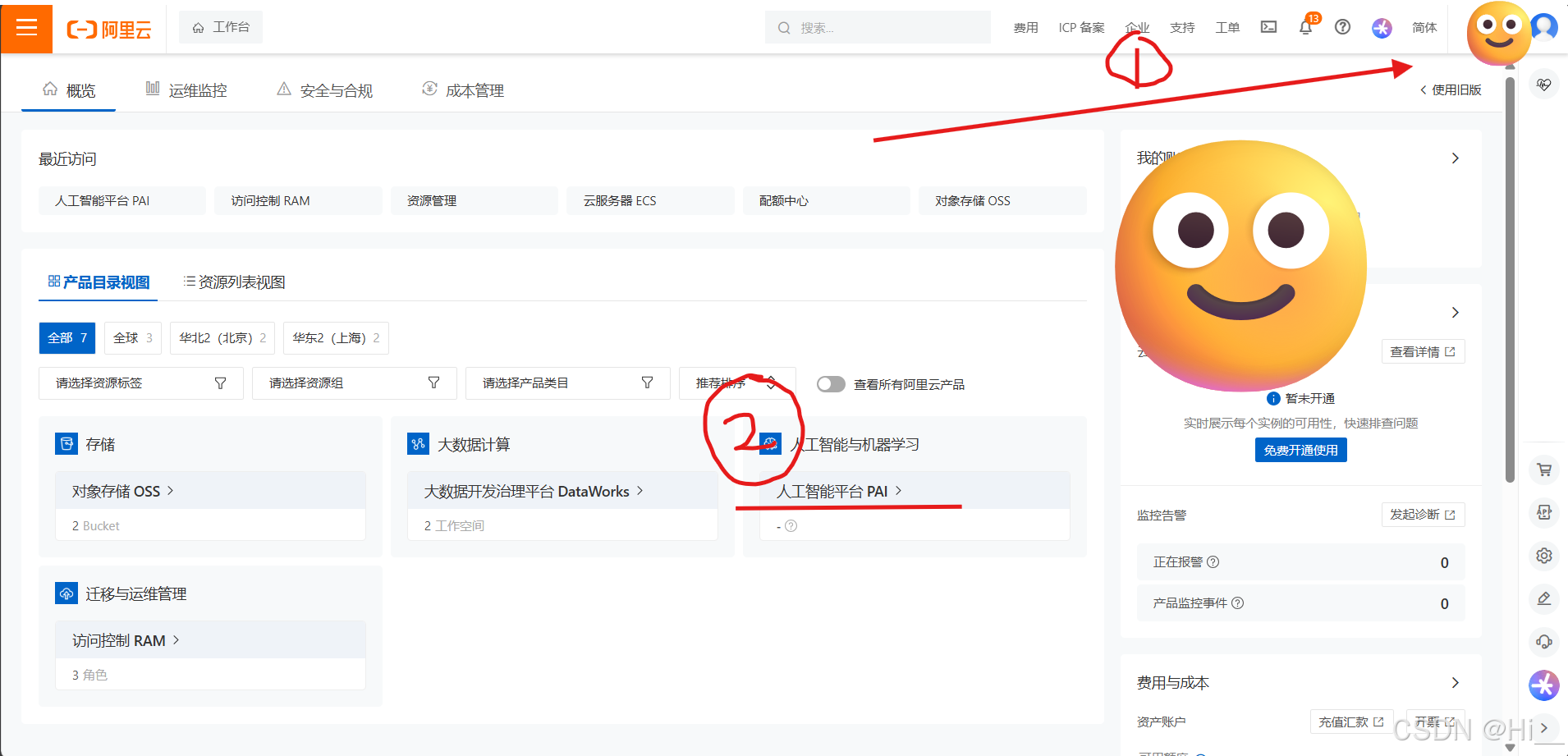Open the 请选择资源标签 dropdown
This screenshot has width=1568, height=756.
click(x=141, y=383)
